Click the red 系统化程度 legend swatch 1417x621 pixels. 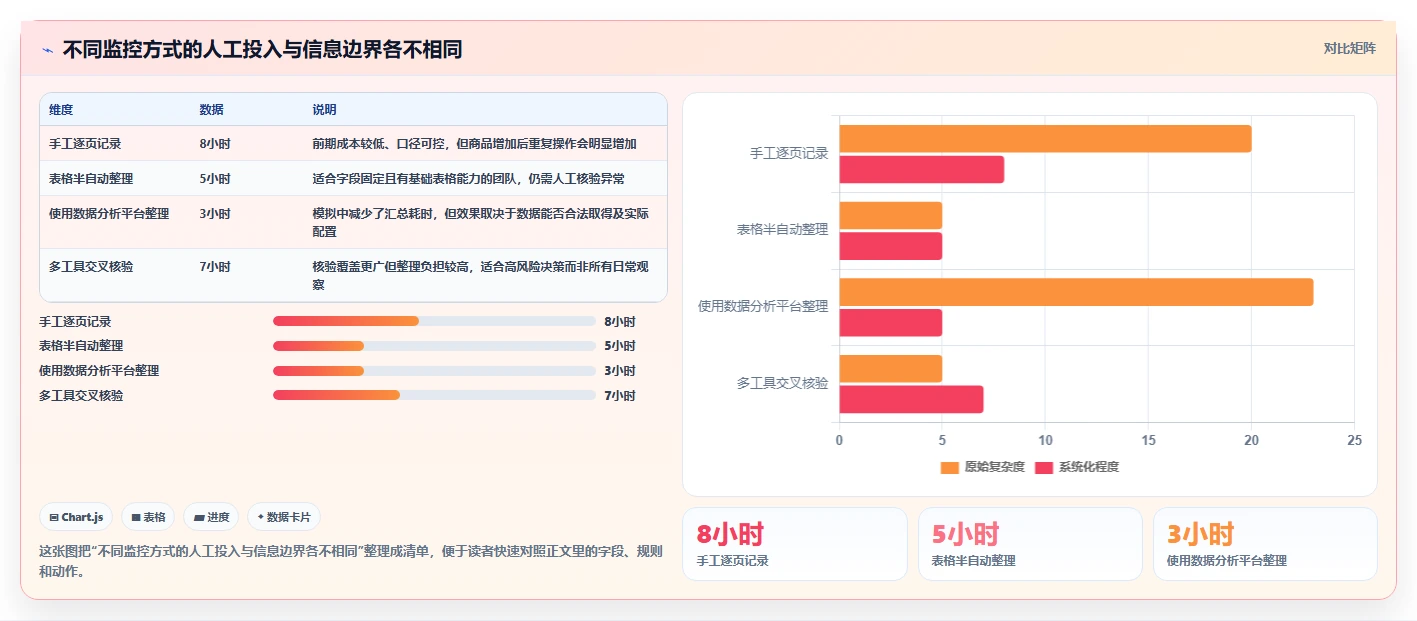click(1043, 467)
